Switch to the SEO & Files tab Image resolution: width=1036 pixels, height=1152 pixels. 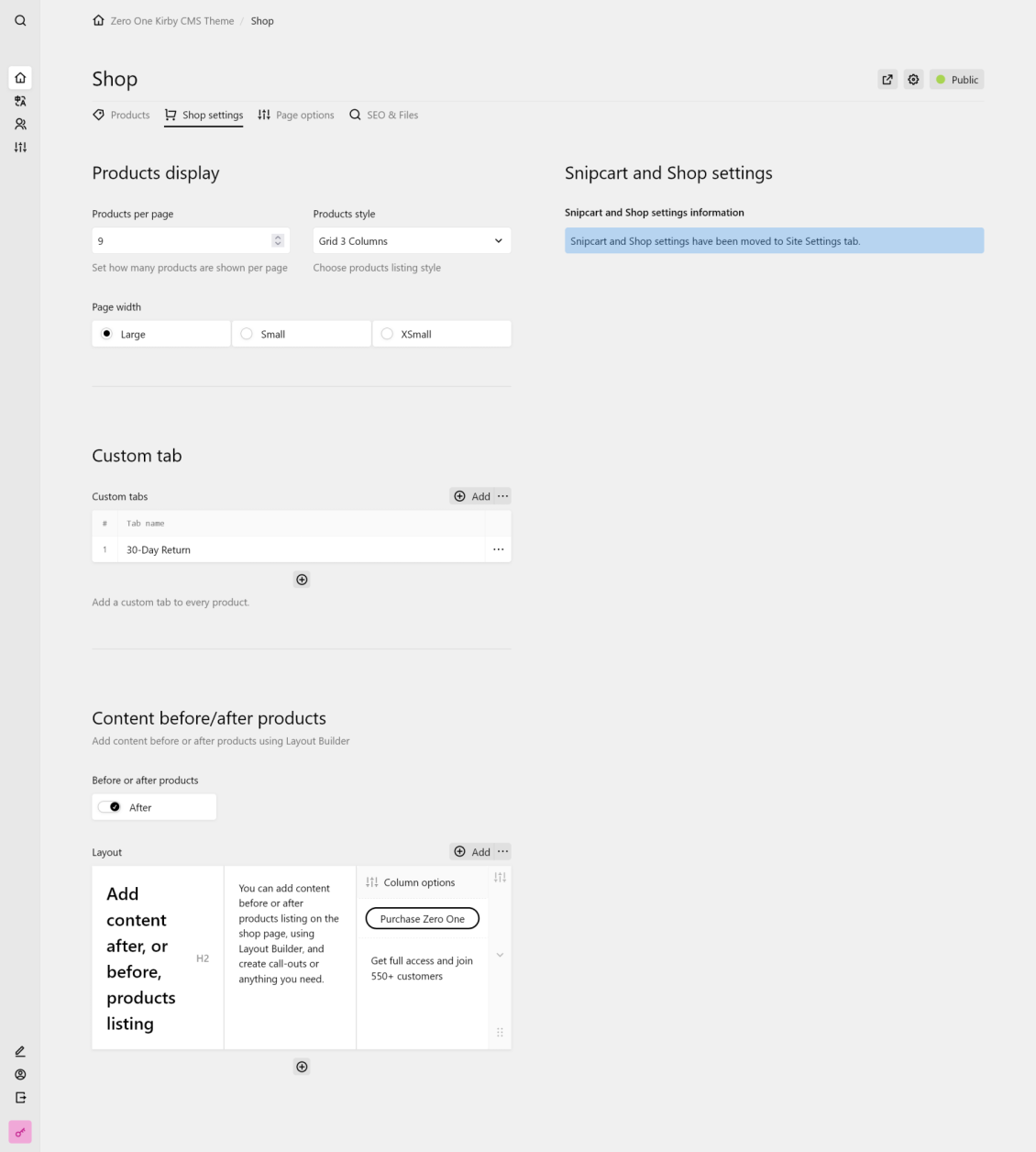[383, 116]
